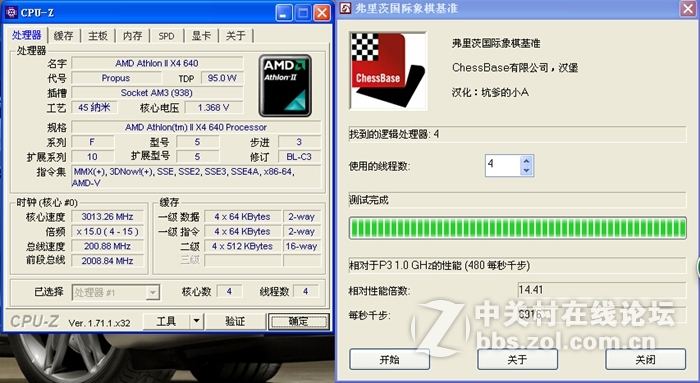Click the AMD Athlon(tm) II X4 640 Processor specification
The image size is (700, 383).
point(196,127)
